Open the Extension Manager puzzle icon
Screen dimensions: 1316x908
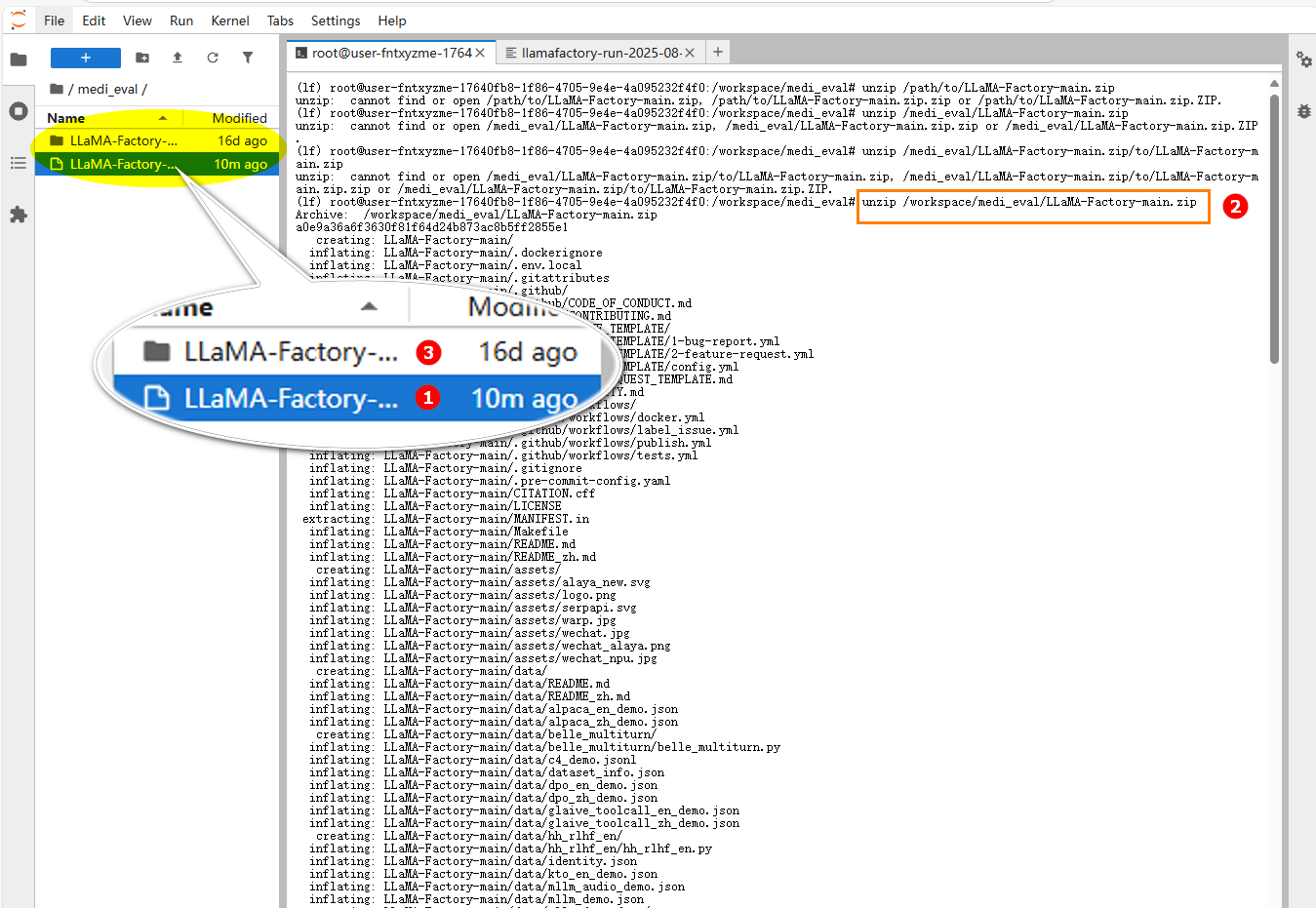[x=18, y=215]
